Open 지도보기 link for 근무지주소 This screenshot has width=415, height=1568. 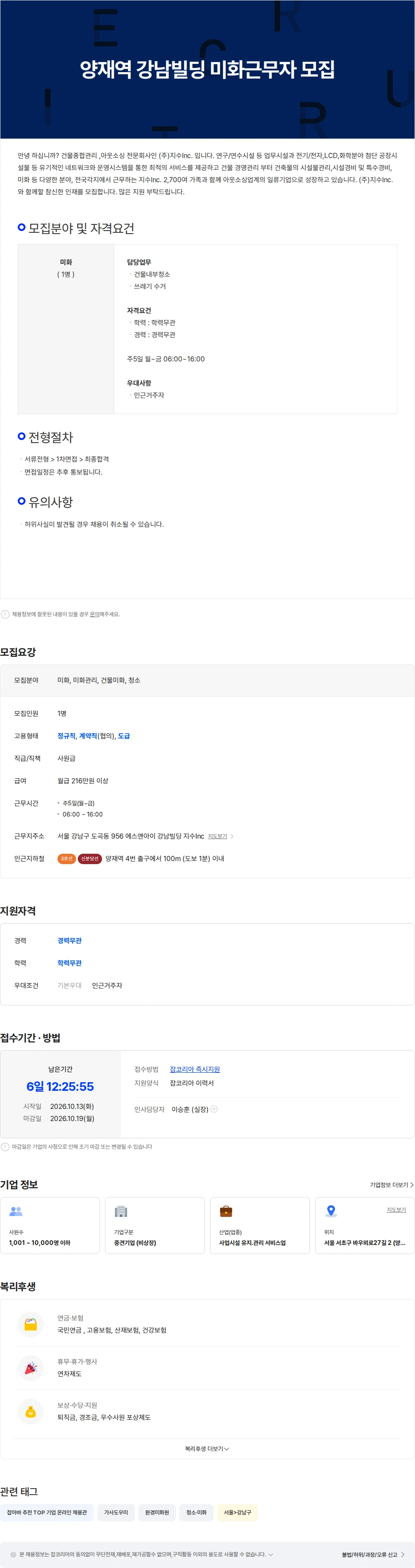pos(217,836)
